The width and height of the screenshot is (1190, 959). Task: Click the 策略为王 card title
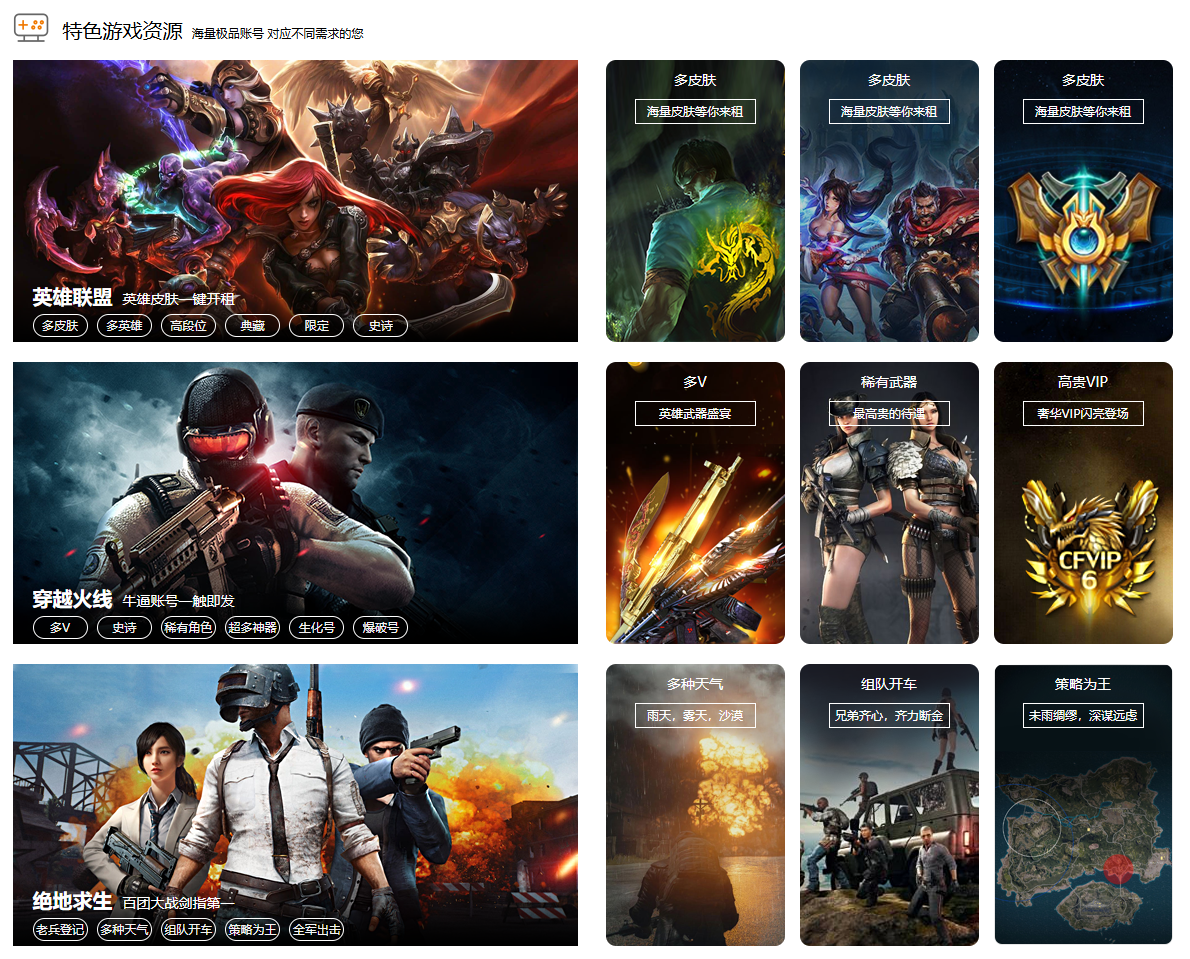[1083, 684]
